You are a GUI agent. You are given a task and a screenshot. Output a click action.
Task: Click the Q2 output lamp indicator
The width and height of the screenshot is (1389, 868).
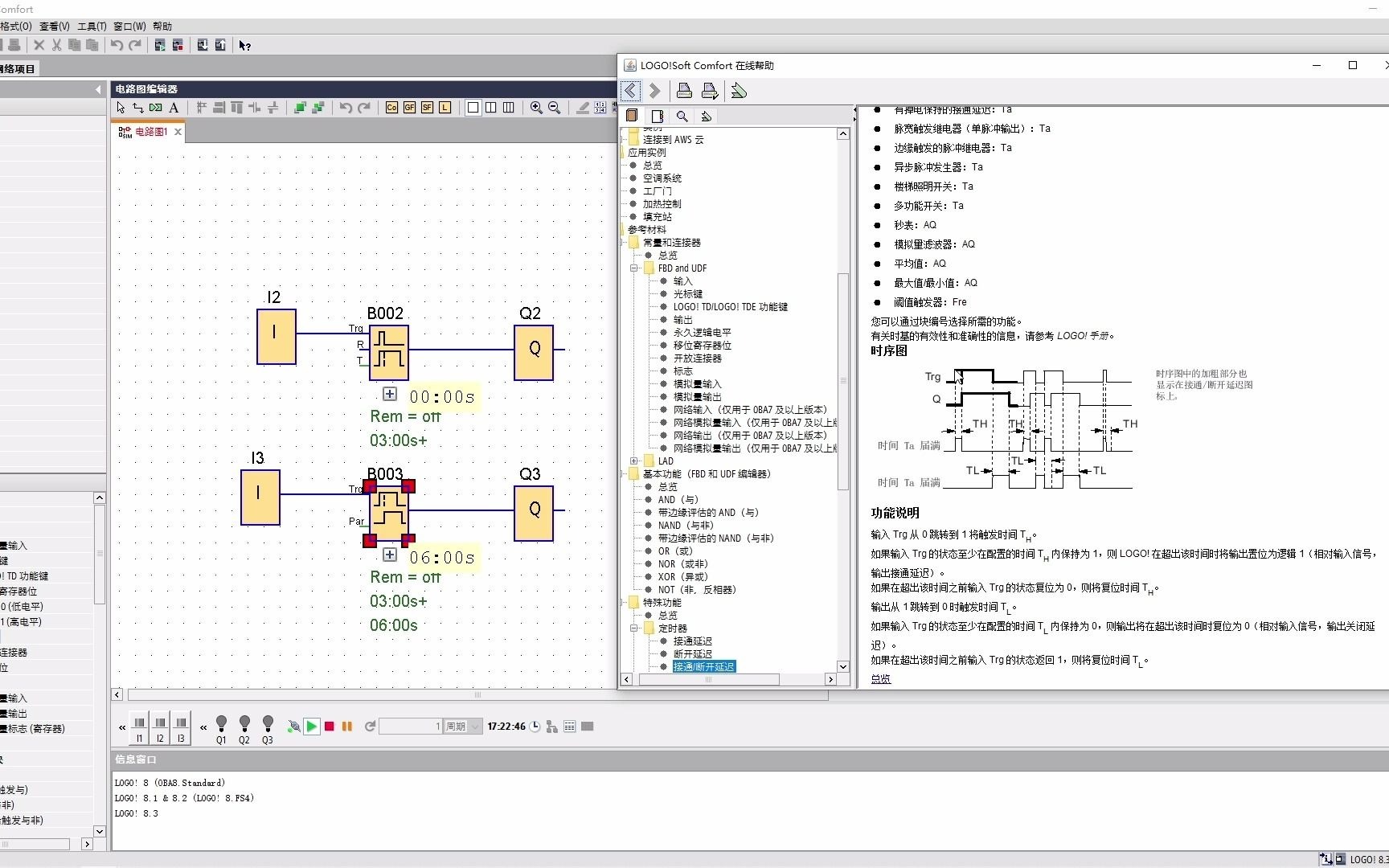[x=244, y=729]
